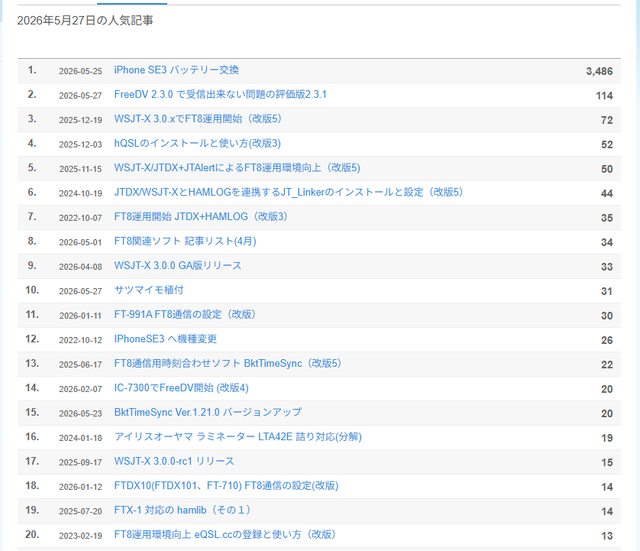
Task: Open FreeDV 2.3.0 で受信出来ない問題の評価版2.3.1 article
Action: (x=220, y=95)
